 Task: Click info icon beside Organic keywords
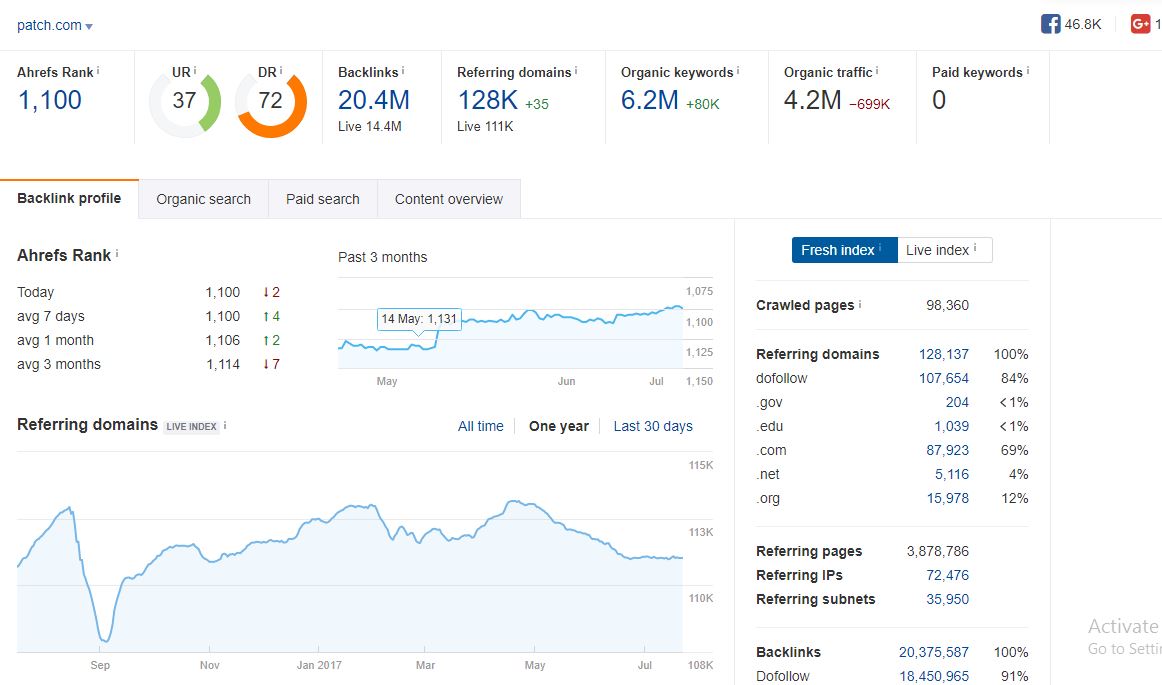[x=738, y=71]
